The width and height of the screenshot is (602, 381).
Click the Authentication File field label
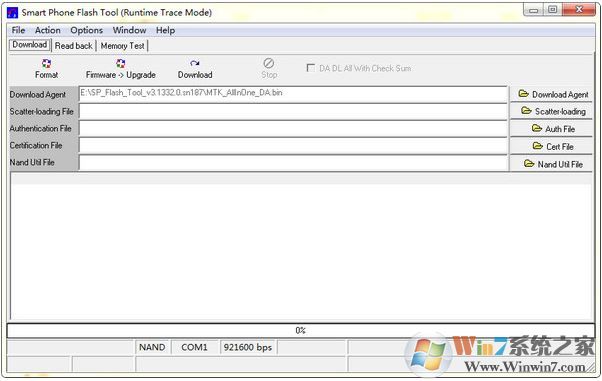coord(40,128)
